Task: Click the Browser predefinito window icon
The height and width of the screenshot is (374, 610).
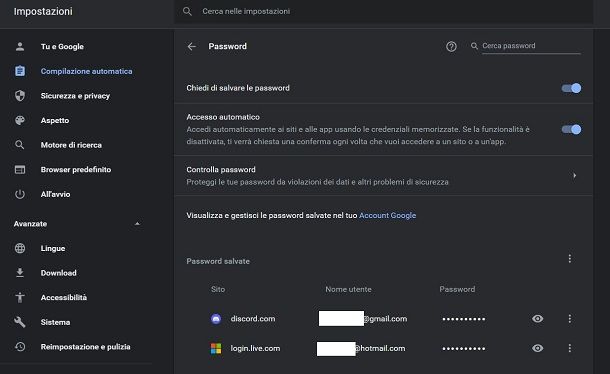Action: tap(20, 169)
